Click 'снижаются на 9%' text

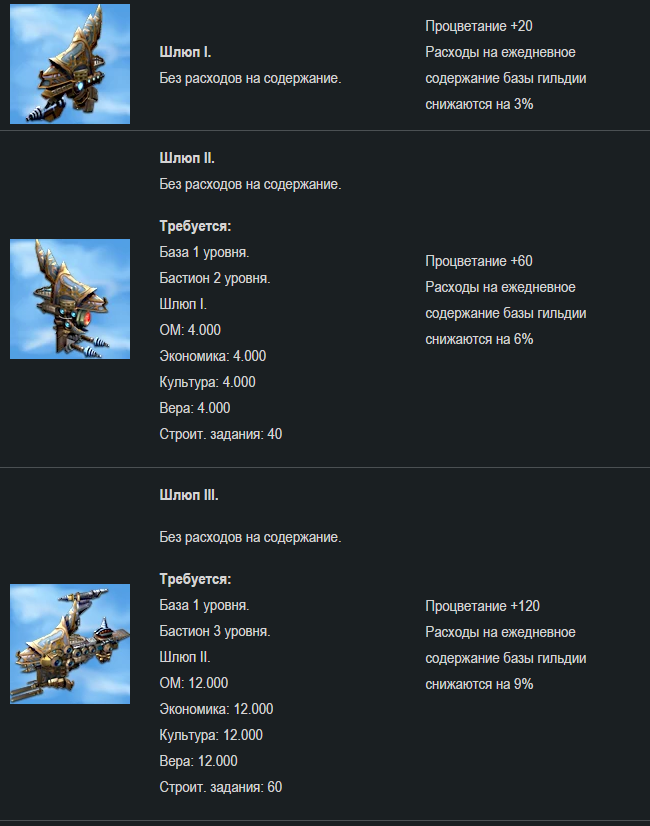(x=479, y=684)
